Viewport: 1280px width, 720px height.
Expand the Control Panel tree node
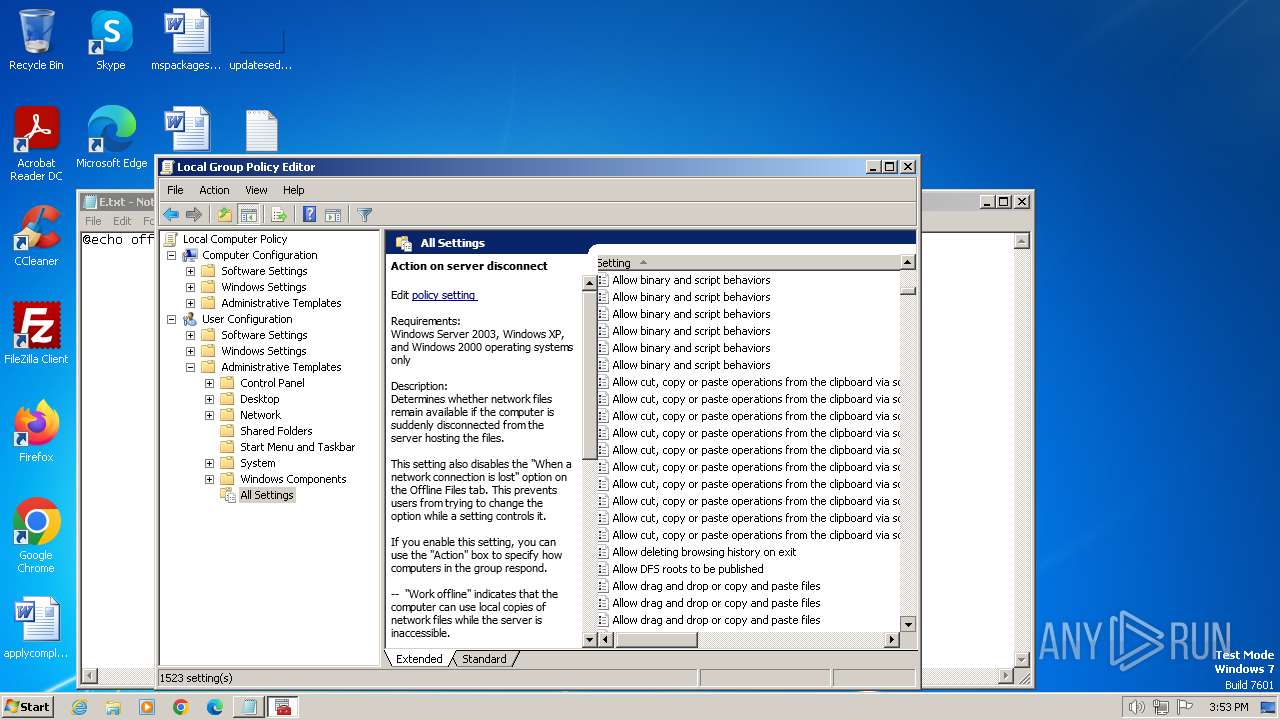pyautogui.click(x=209, y=383)
